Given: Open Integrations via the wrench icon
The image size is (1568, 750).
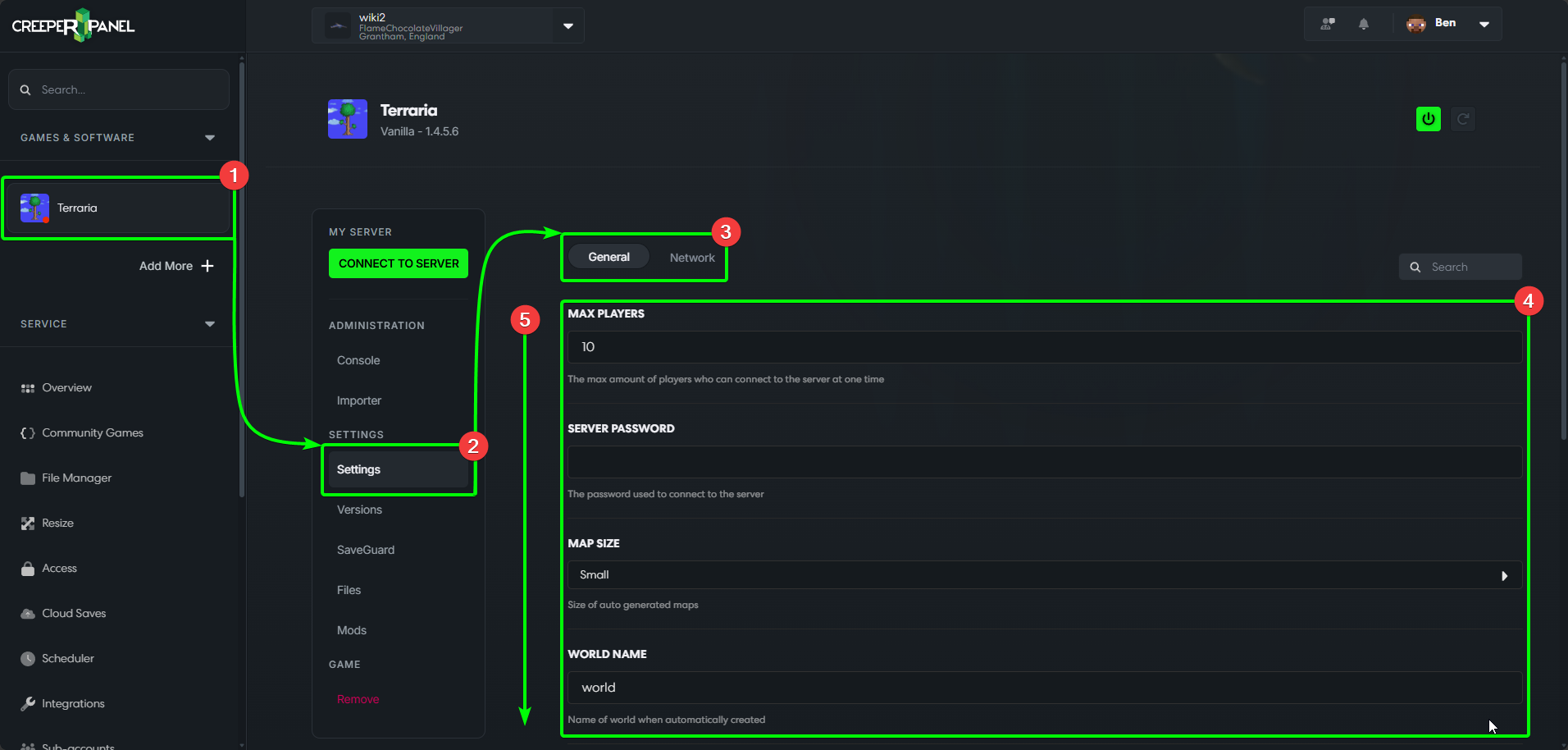Looking at the screenshot, I should (x=27, y=703).
